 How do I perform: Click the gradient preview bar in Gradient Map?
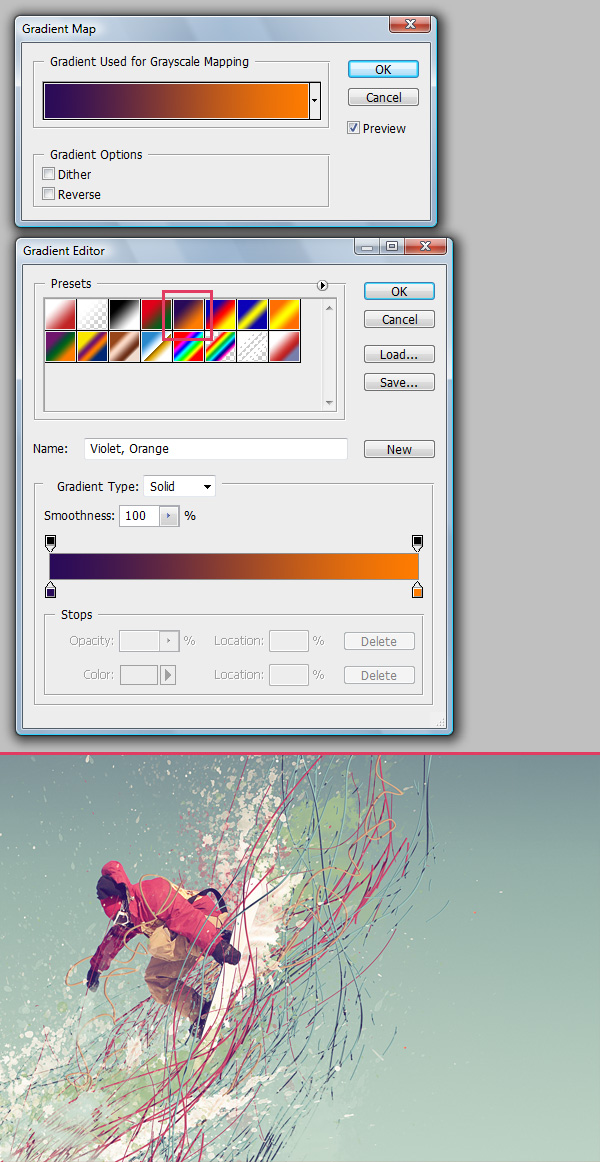click(176, 102)
